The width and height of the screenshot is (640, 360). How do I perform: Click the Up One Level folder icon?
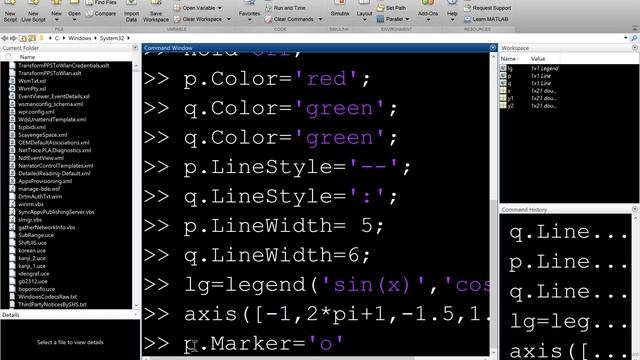(23, 38)
